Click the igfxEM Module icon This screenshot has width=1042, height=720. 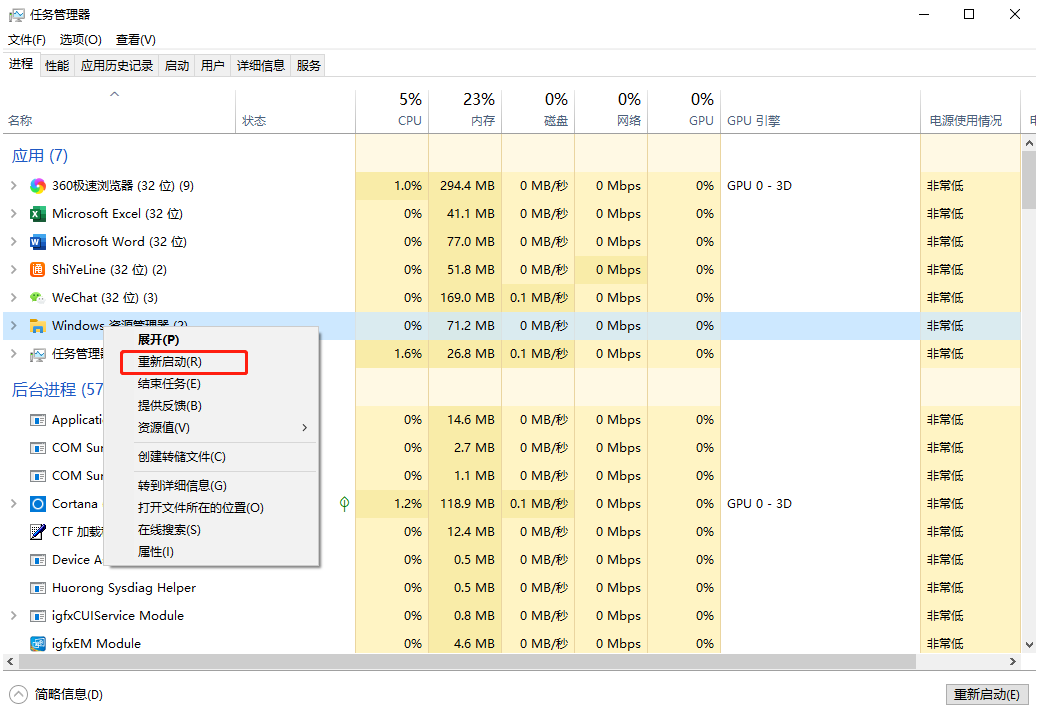38,644
